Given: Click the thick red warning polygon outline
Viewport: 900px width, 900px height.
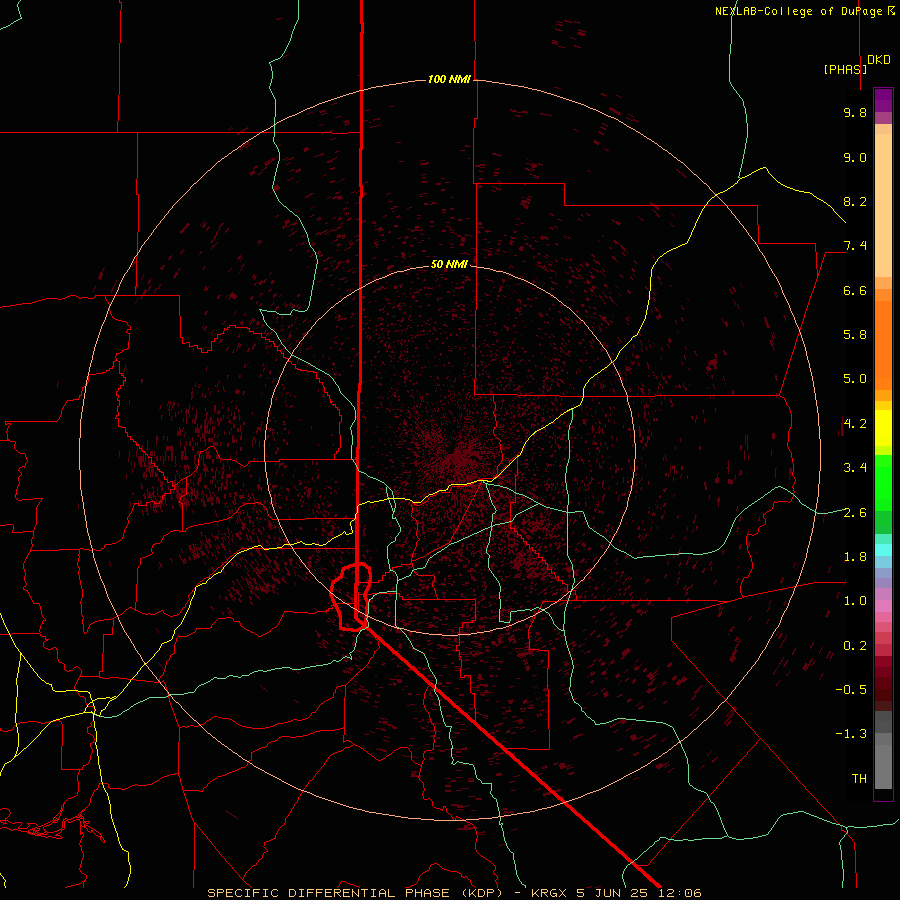Looking at the screenshot, I should [351, 597].
